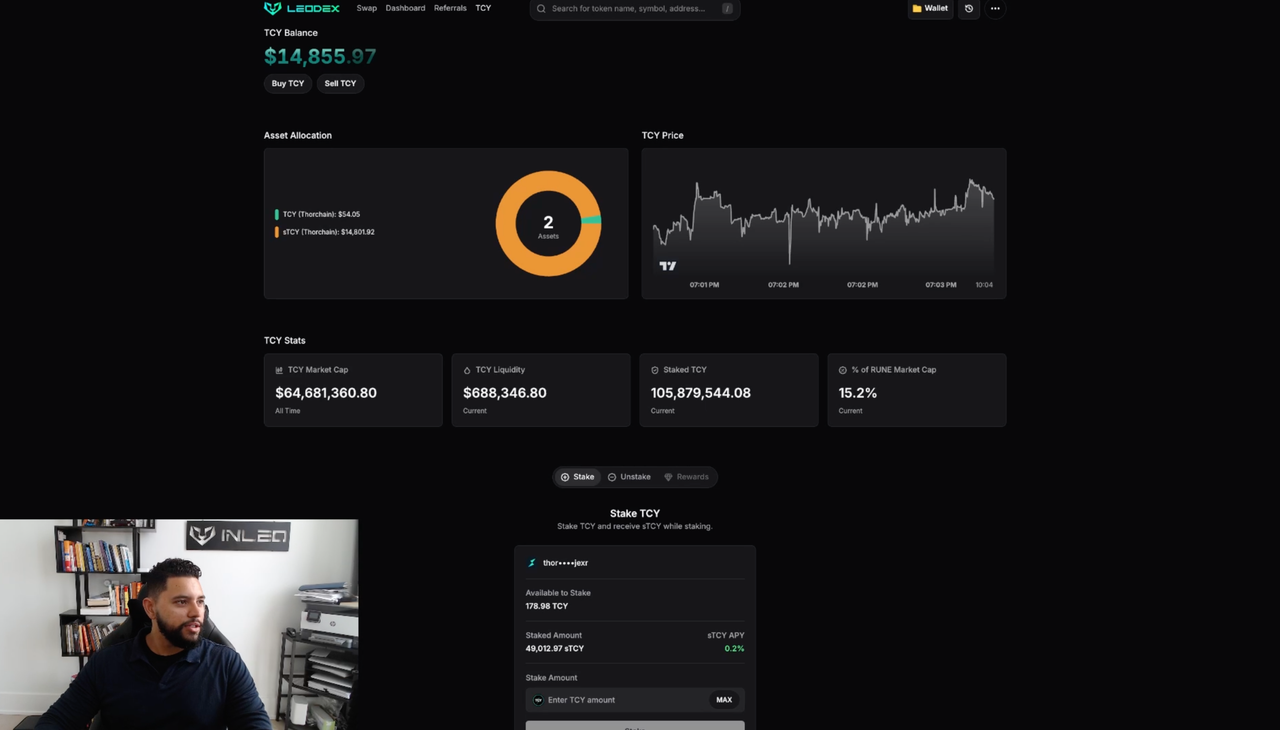Click the orange sTCY legend color bar
The image size is (1280, 730).
pos(277,232)
